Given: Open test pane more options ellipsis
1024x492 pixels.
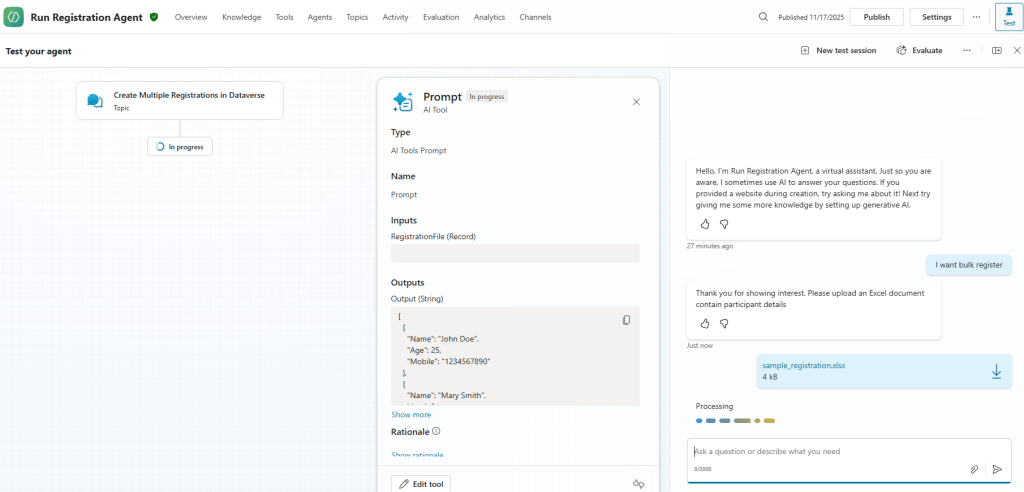Looking at the screenshot, I should click(x=966, y=50).
